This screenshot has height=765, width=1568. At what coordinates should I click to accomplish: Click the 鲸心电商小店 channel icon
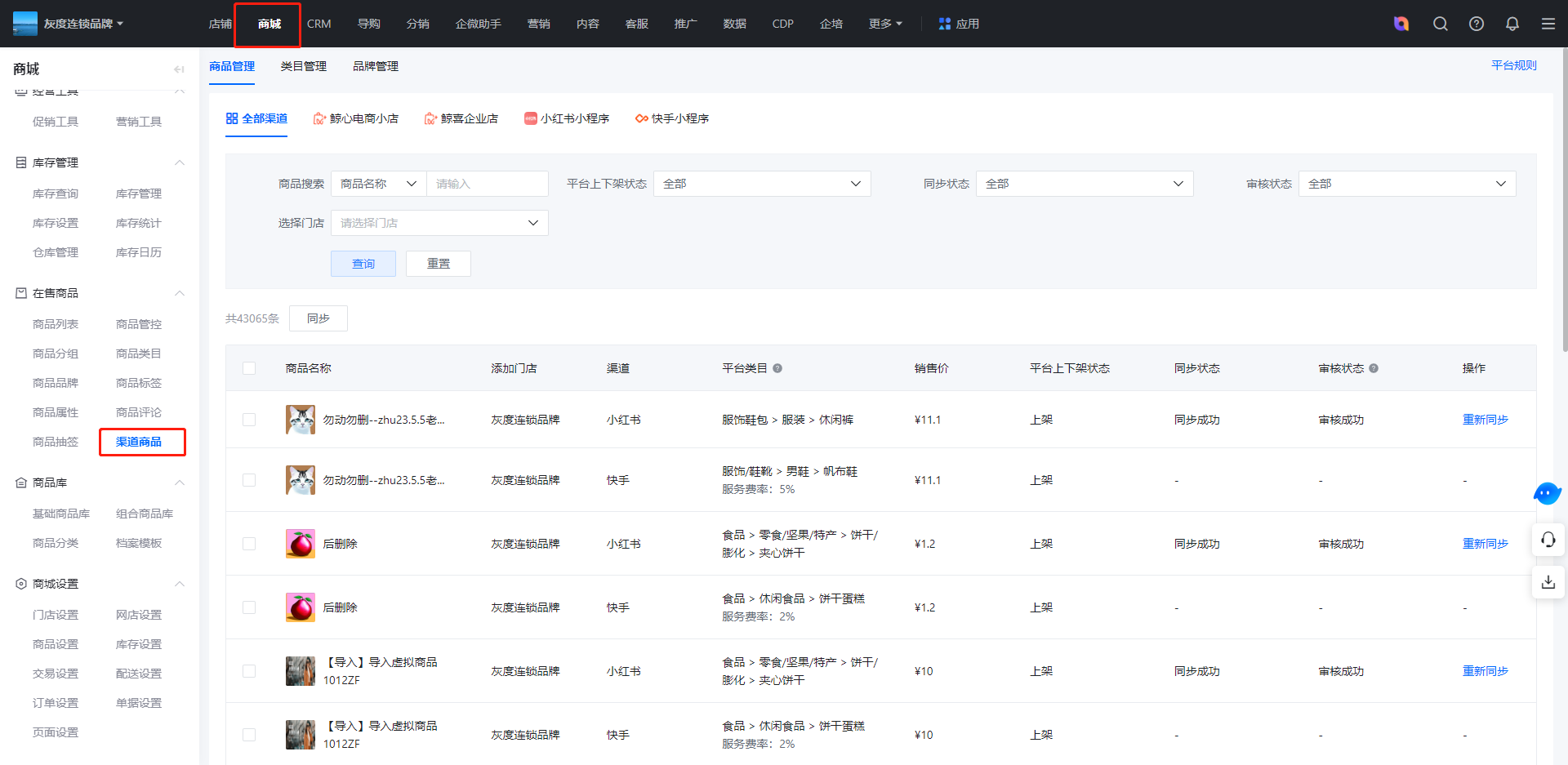319,118
